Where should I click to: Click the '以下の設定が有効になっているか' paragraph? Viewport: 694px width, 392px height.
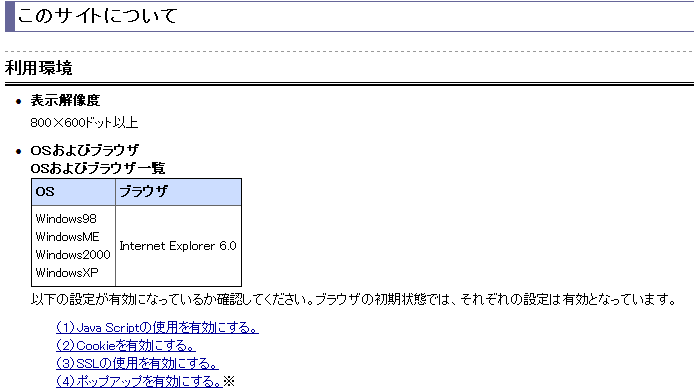pyautogui.click(x=353, y=300)
